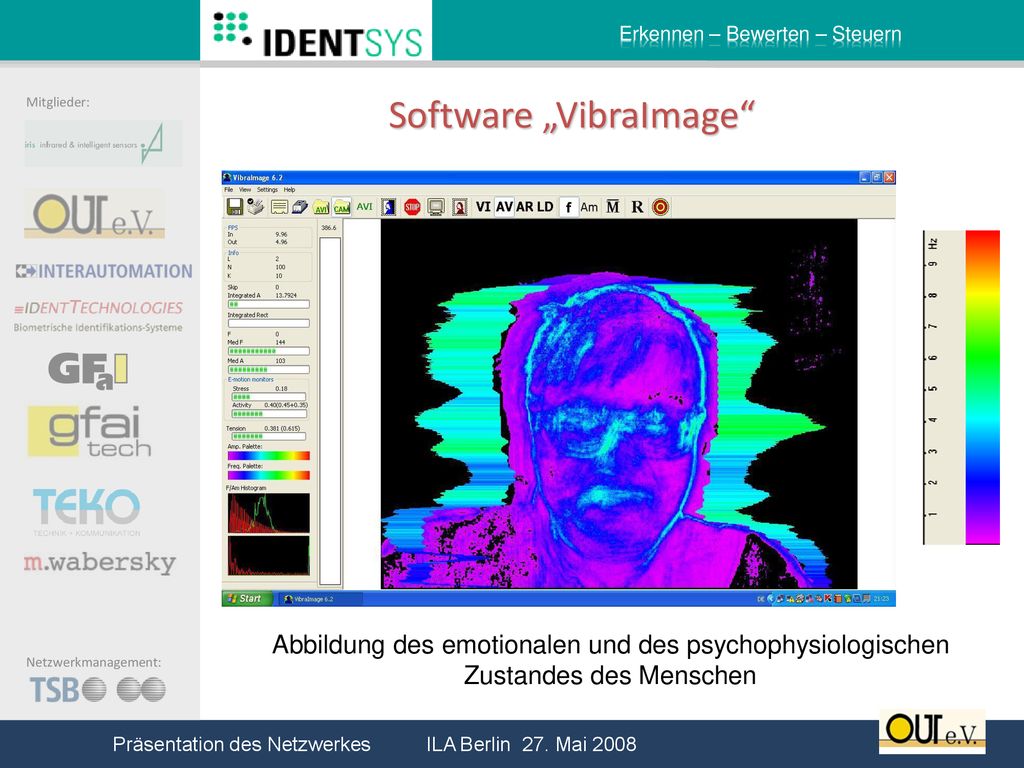1024x768 pixels.
Task: Click the Med A value 103
Action: point(280,360)
